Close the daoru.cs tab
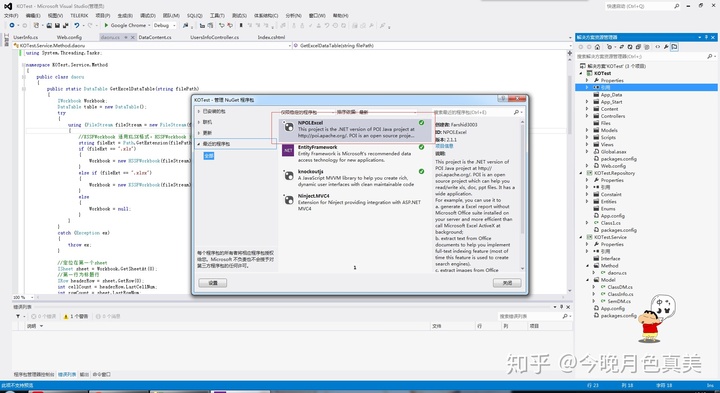Image resolution: width=720 pixels, height=393 pixels. 133,37
